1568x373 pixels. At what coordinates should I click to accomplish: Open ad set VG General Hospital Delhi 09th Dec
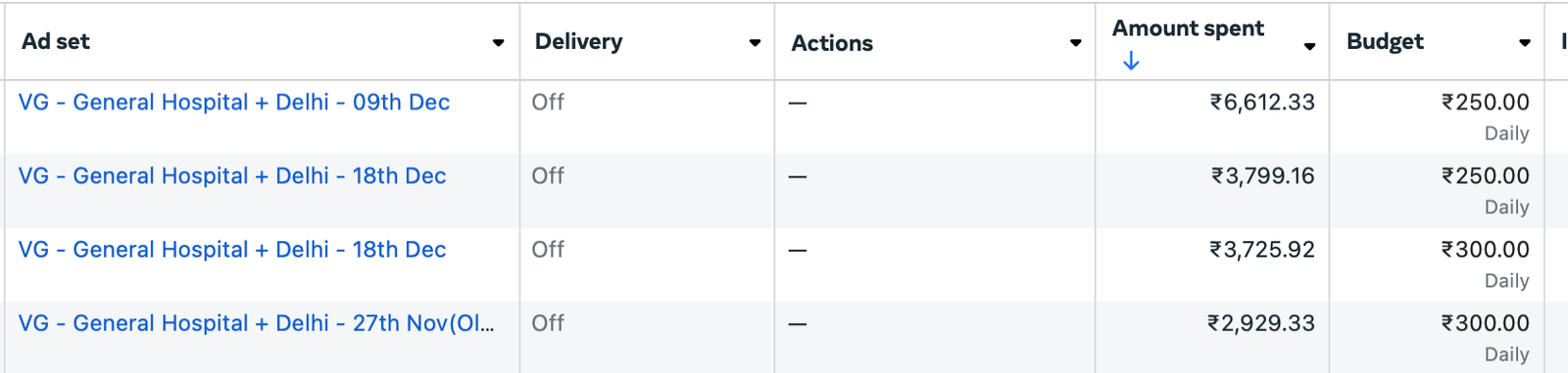pos(234,102)
